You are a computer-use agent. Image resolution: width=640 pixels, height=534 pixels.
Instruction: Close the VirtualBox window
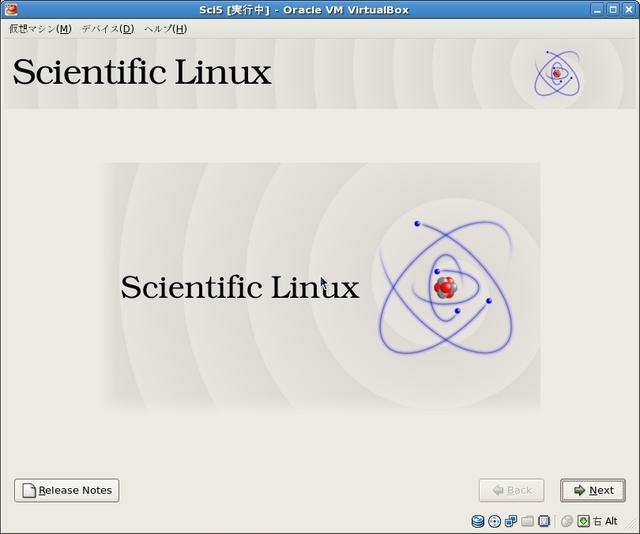click(629, 9)
